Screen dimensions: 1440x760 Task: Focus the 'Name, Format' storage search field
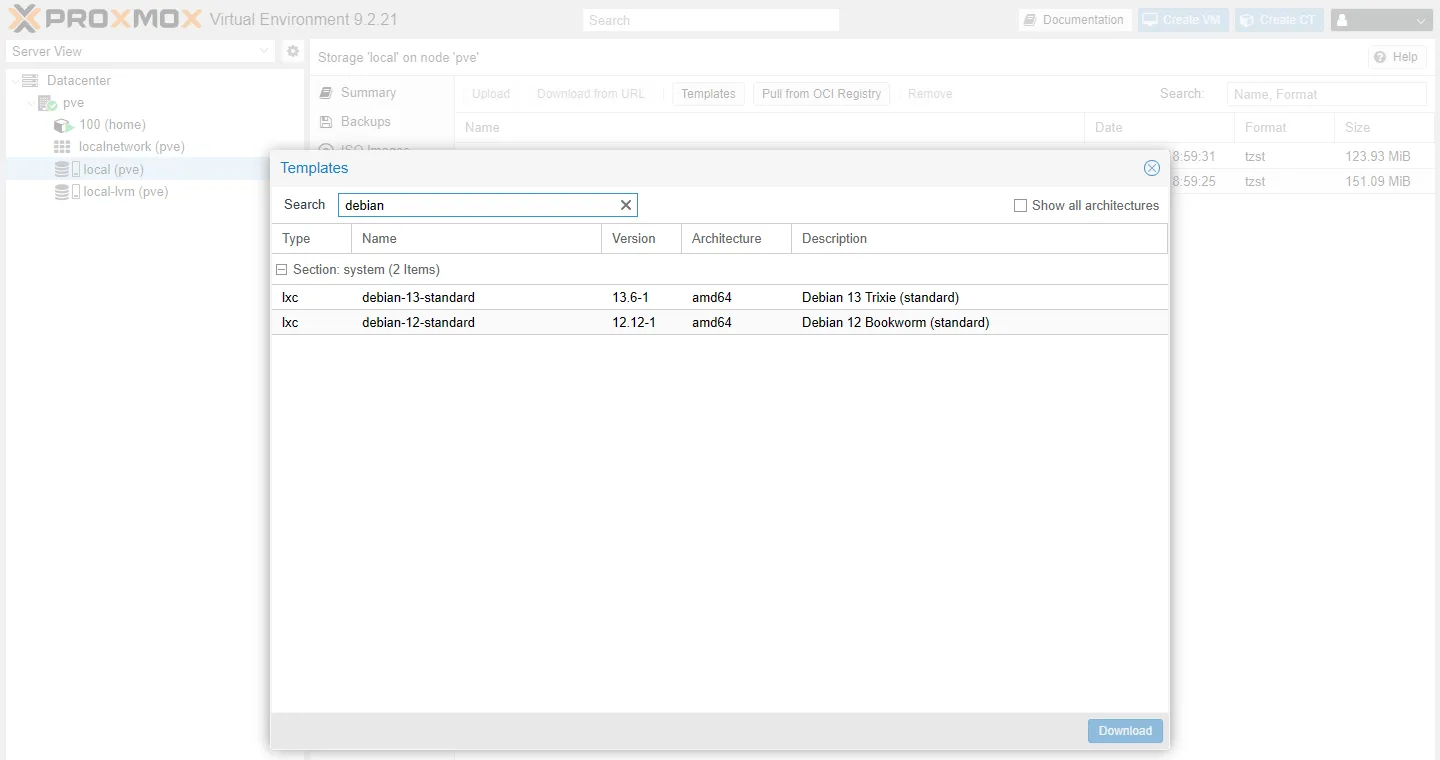pyautogui.click(x=1327, y=94)
